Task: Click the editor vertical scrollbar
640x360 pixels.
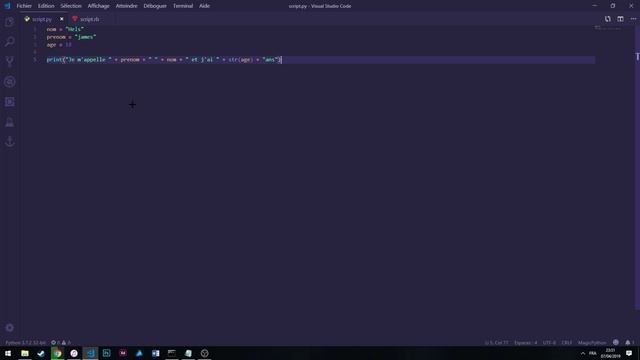Action: tap(637, 167)
